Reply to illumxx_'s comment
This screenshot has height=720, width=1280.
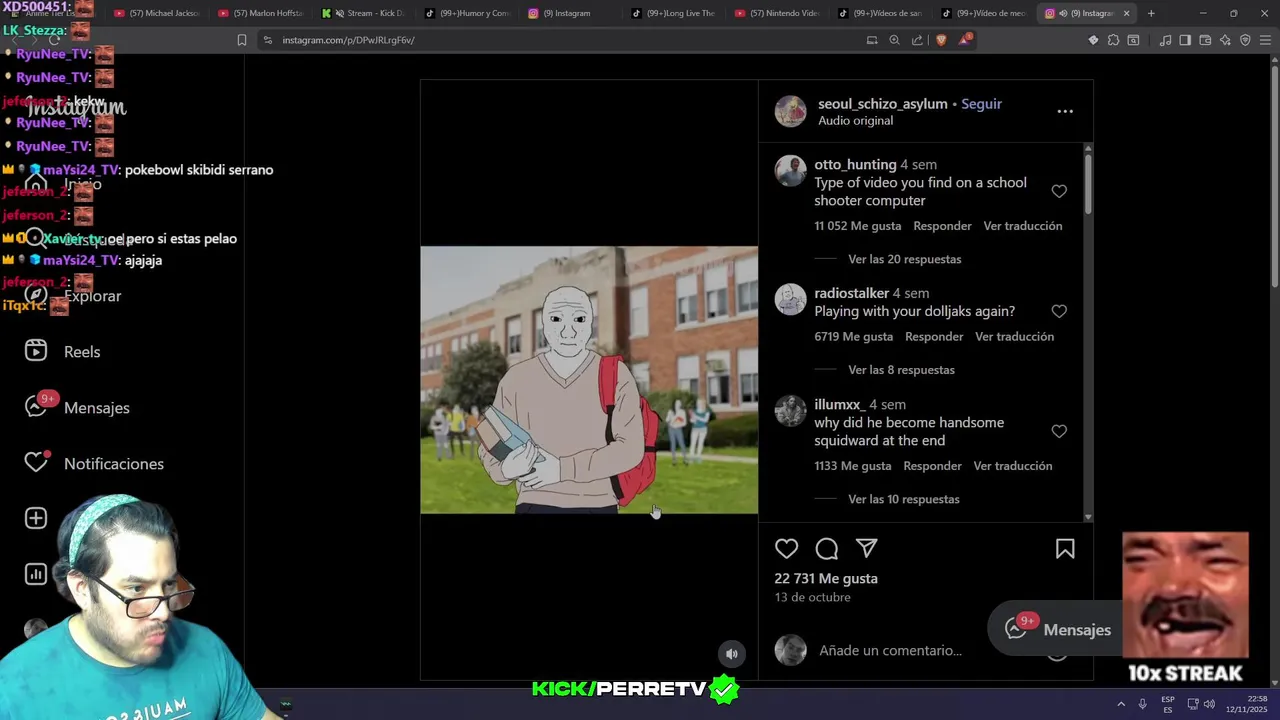[x=932, y=466]
